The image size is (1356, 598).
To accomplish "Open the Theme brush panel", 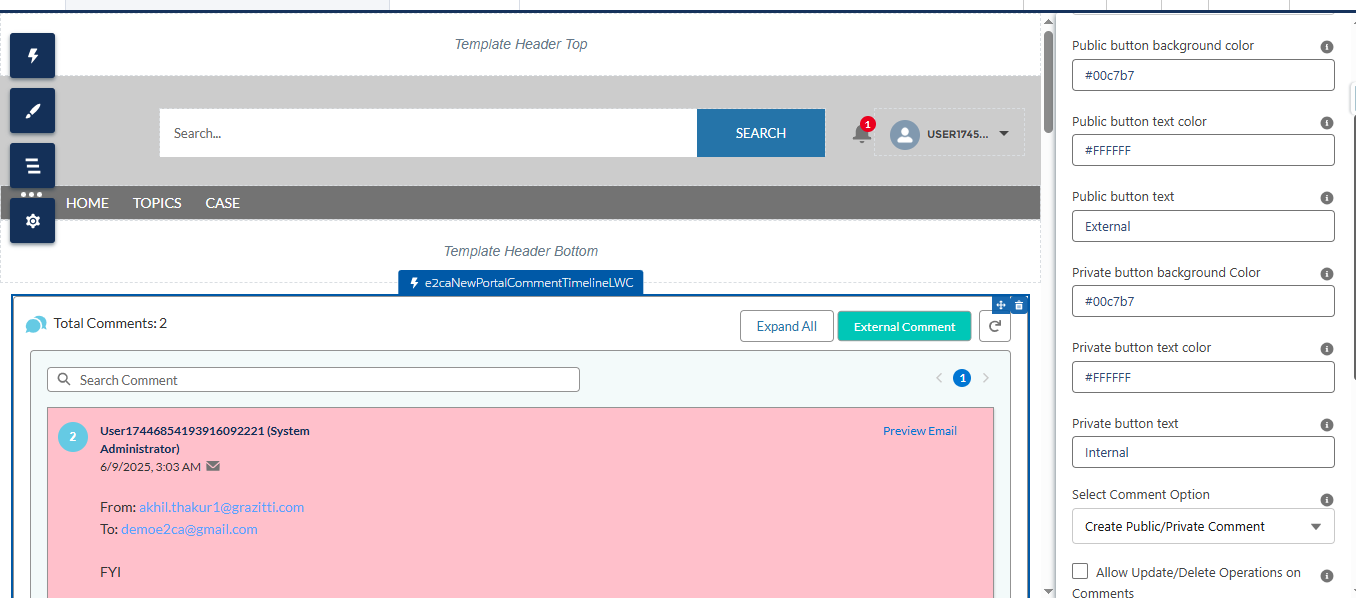I will [x=32, y=110].
